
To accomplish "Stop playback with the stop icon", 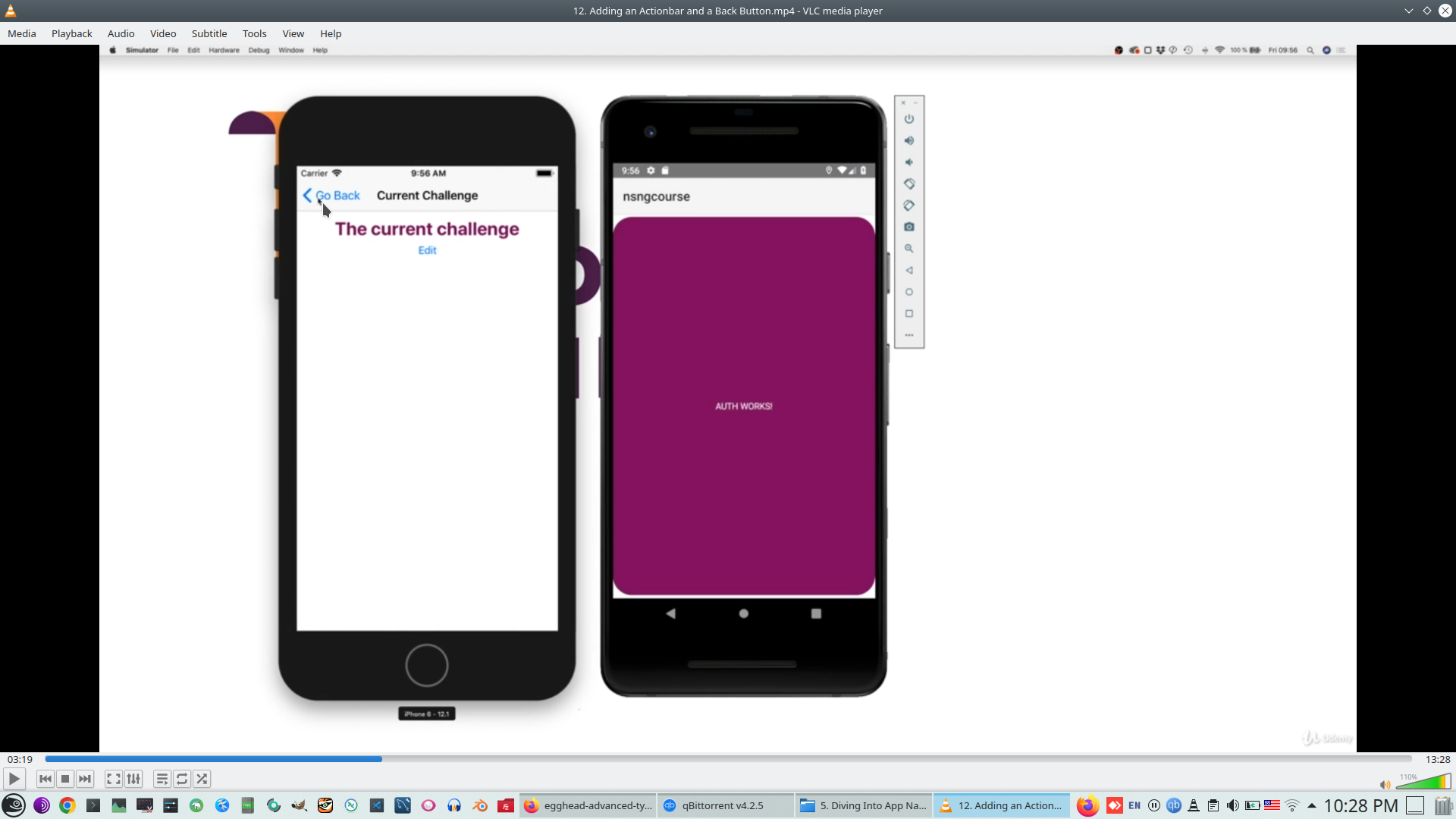I will coord(65,779).
